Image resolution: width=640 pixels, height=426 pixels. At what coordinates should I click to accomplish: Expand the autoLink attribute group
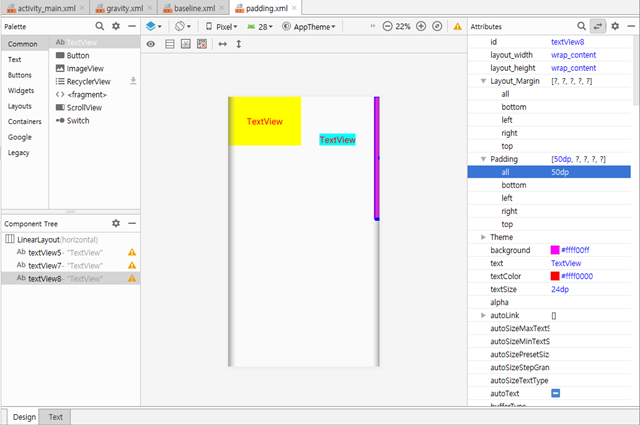tap(483, 315)
